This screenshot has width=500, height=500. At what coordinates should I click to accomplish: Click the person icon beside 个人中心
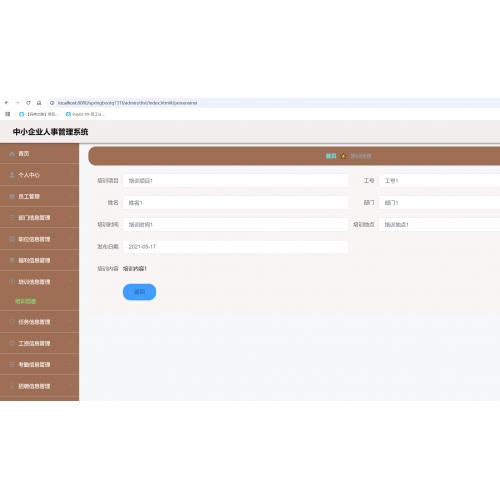click(12, 175)
